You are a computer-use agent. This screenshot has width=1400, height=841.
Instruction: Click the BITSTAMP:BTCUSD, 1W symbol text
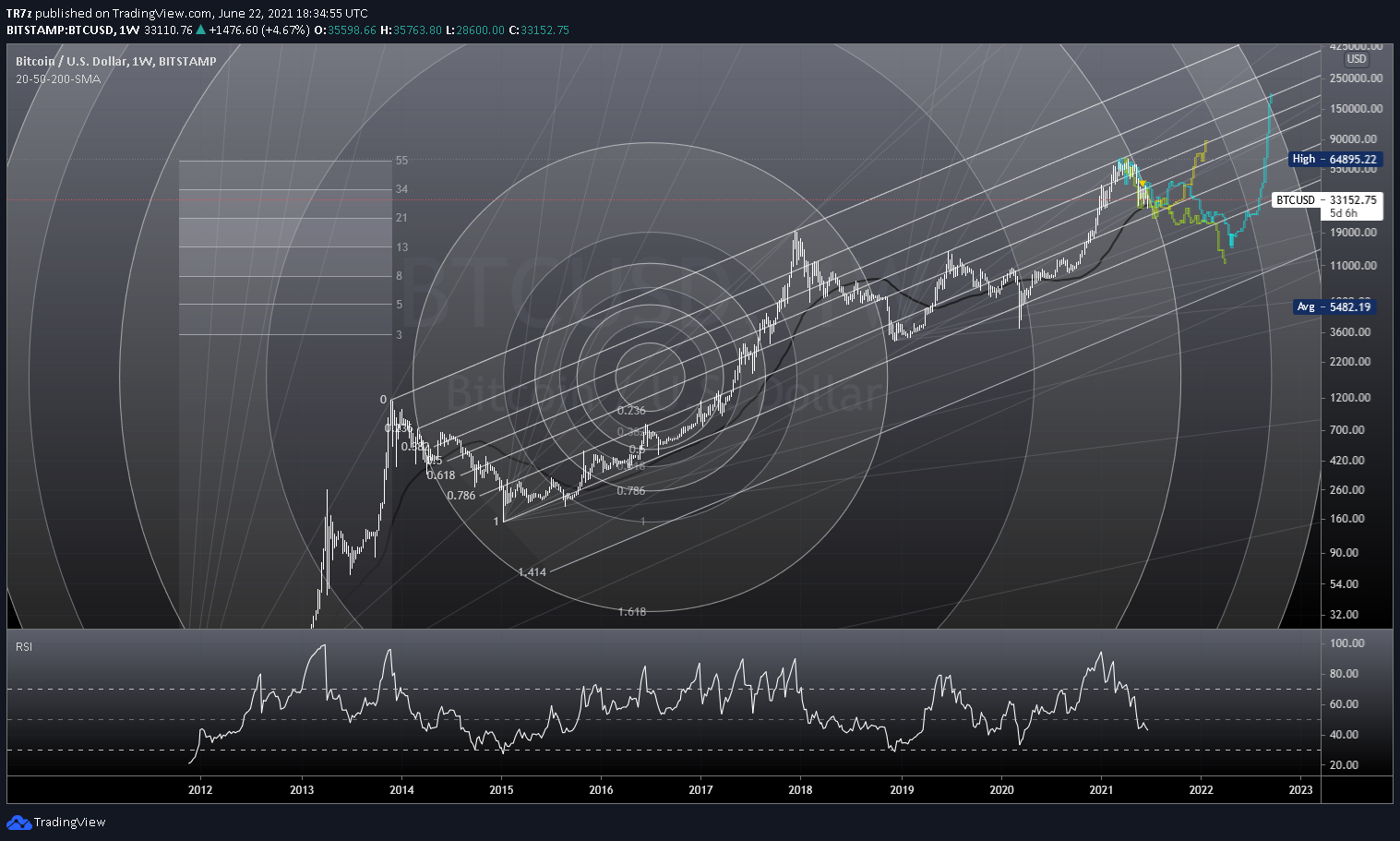tap(73, 30)
